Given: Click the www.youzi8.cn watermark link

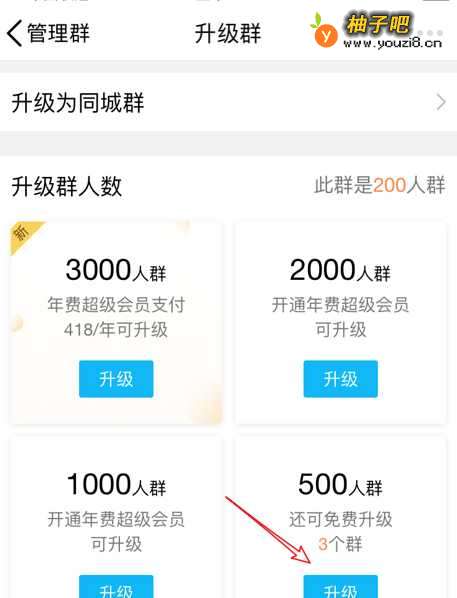Looking at the screenshot, I should coord(393,43).
